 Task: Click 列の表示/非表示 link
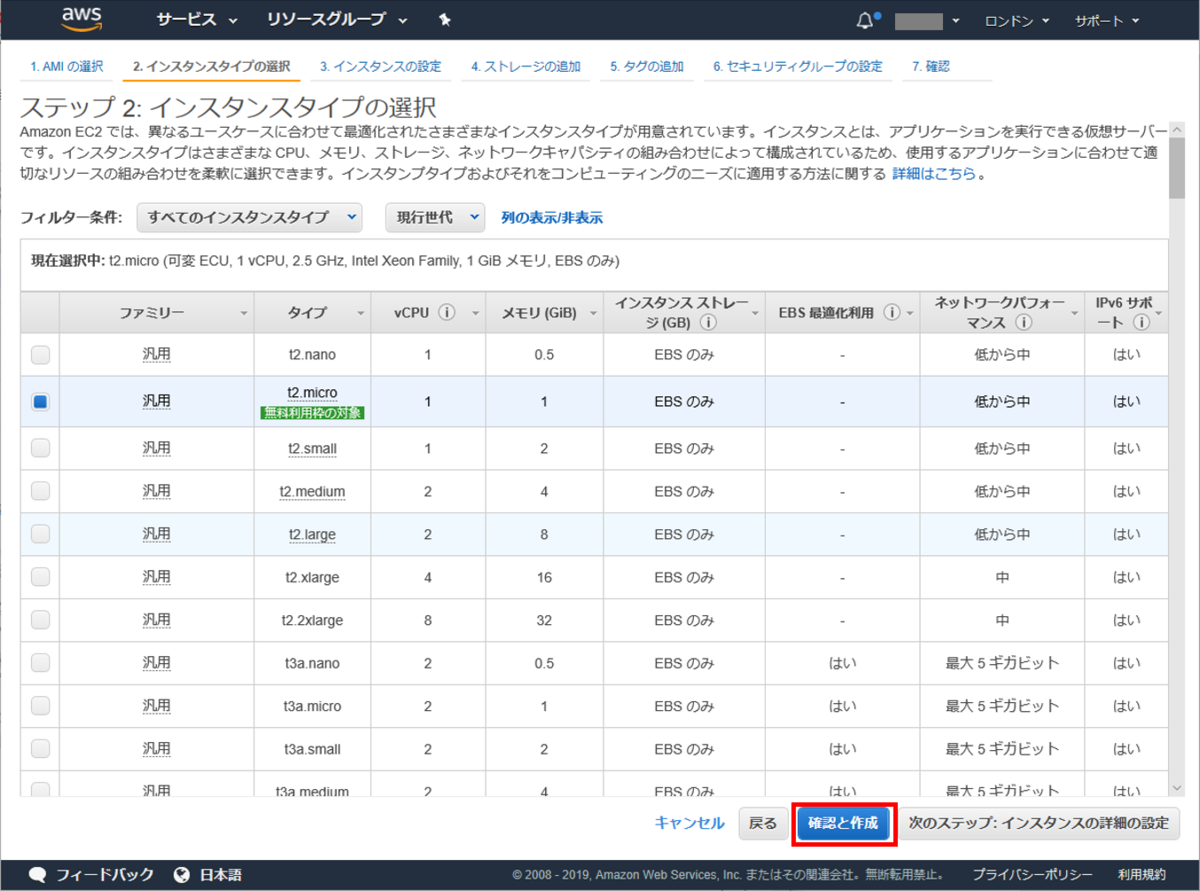point(552,217)
